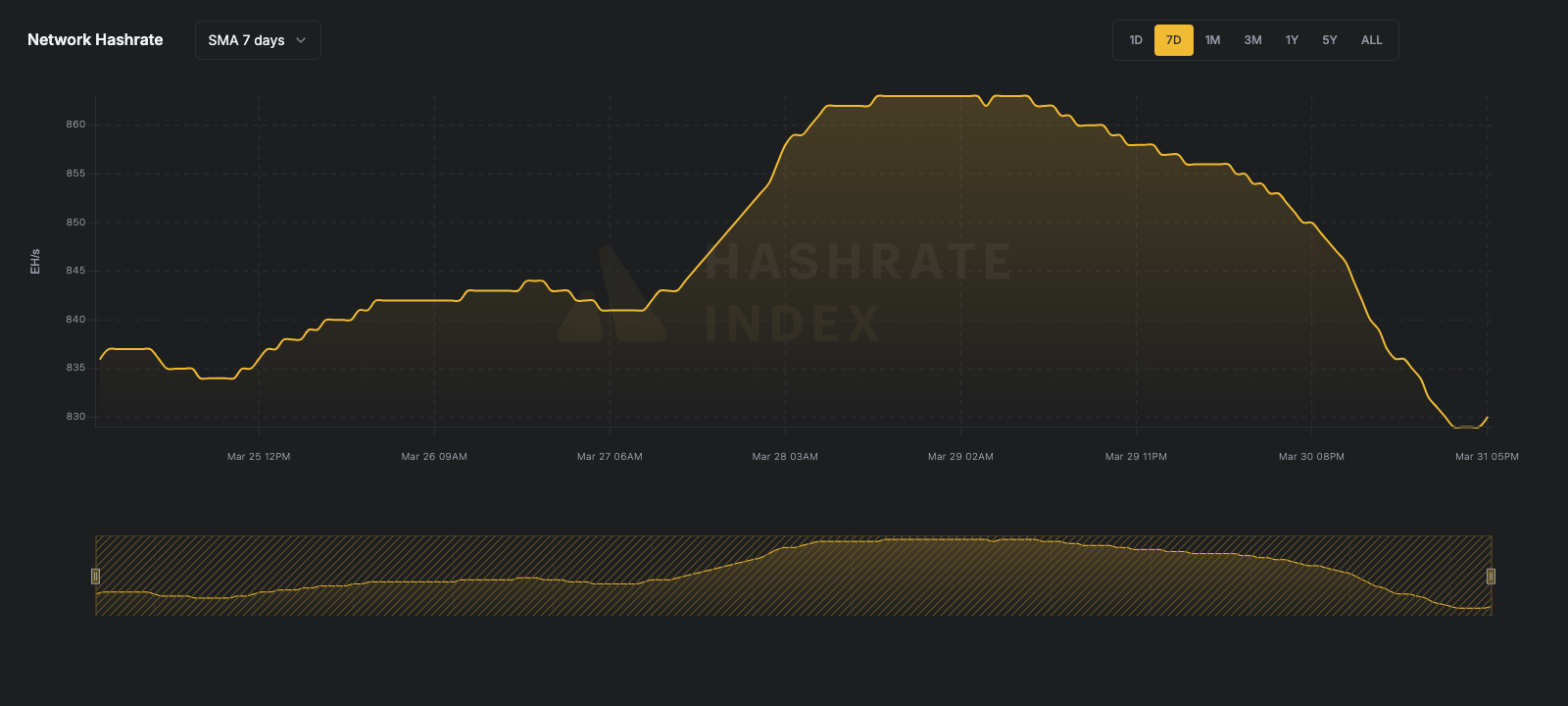The width and height of the screenshot is (1568, 706).
Task: Grab the left range slider handle
Action: pyautogui.click(x=95, y=577)
